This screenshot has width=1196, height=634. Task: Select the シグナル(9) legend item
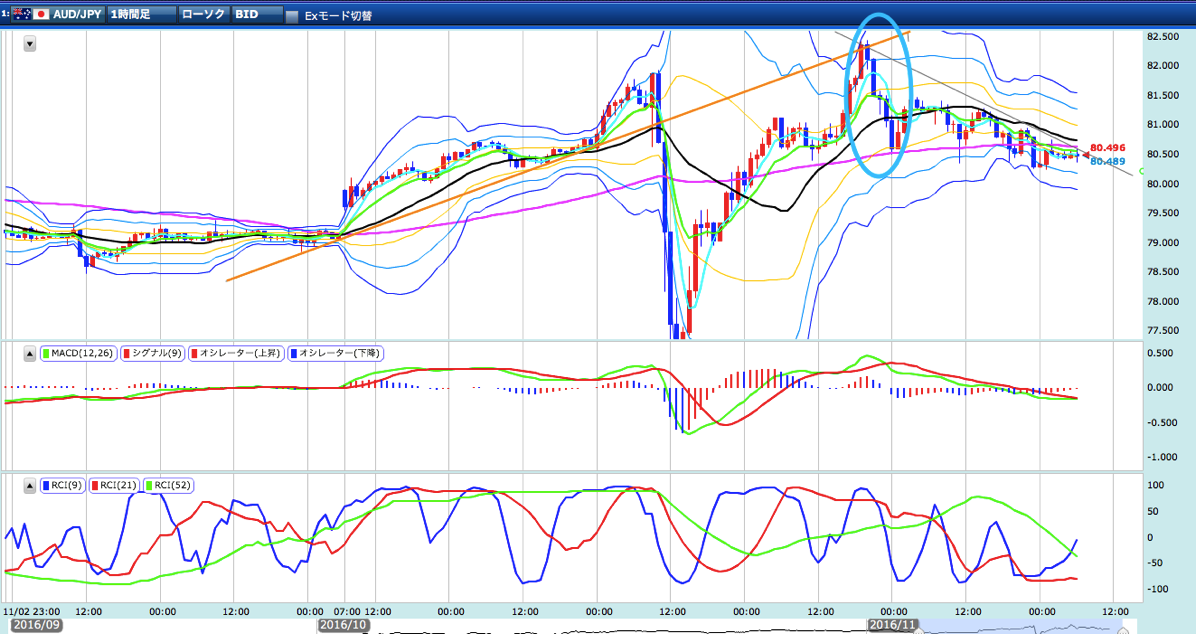pos(152,353)
